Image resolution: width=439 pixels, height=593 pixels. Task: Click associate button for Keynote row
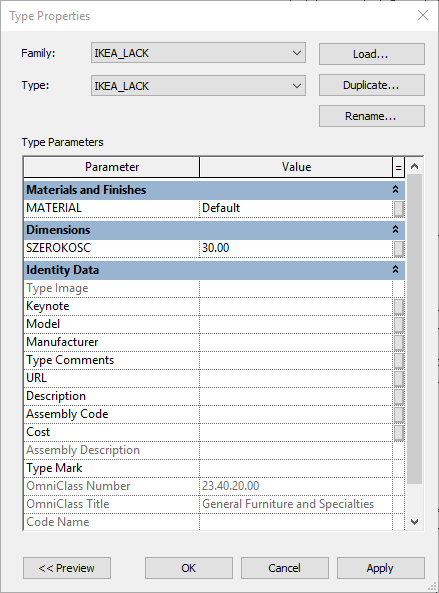click(x=399, y=307)
